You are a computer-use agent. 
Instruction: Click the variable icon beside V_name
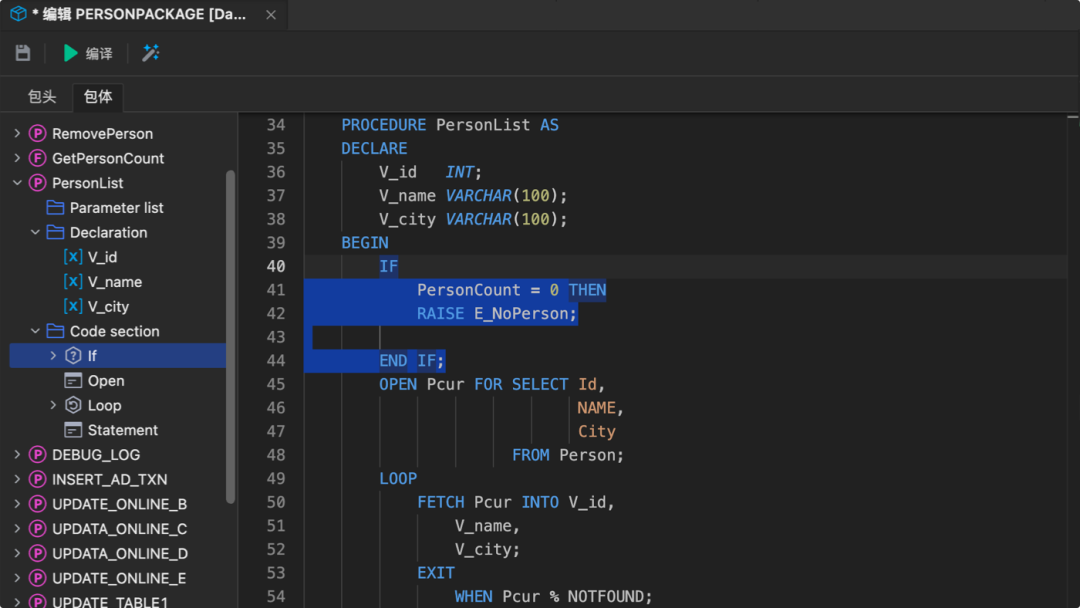[x=73, y=282]
